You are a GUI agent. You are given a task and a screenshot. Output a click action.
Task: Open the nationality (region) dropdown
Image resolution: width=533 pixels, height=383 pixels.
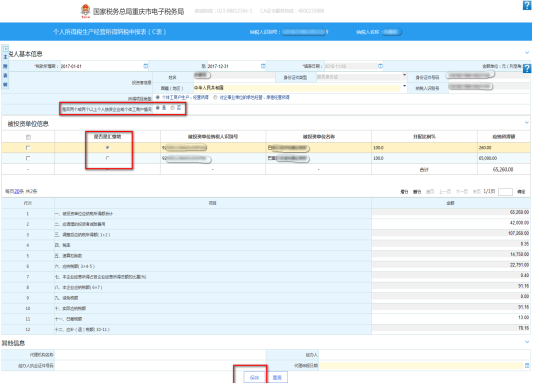pos(405,86)
